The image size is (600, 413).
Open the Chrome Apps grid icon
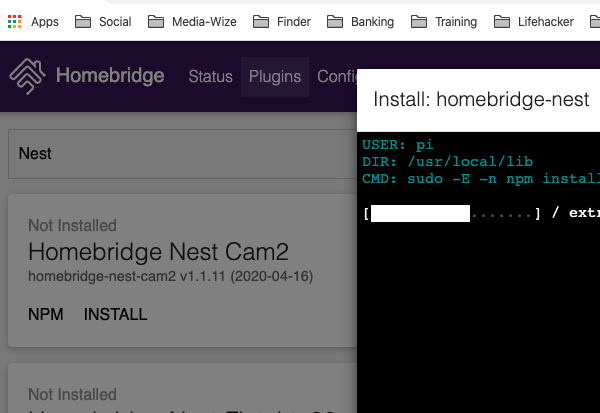click(14, 21)
